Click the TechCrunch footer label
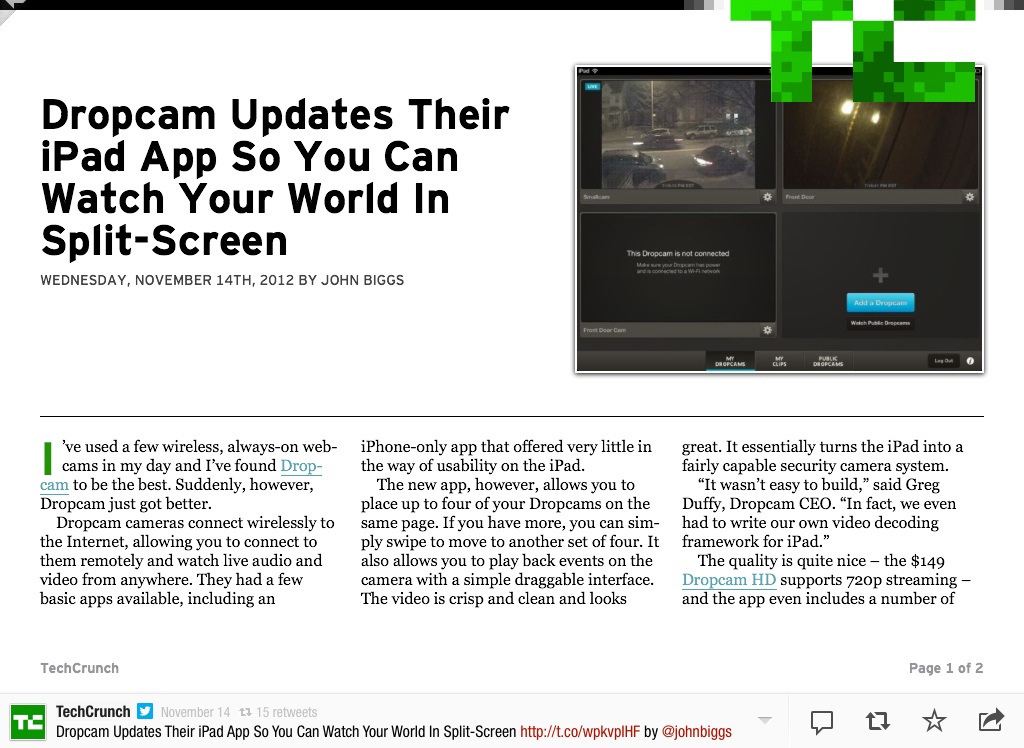Image resolution: width=1024 pixels, height=748 pixels. [80, 668]
